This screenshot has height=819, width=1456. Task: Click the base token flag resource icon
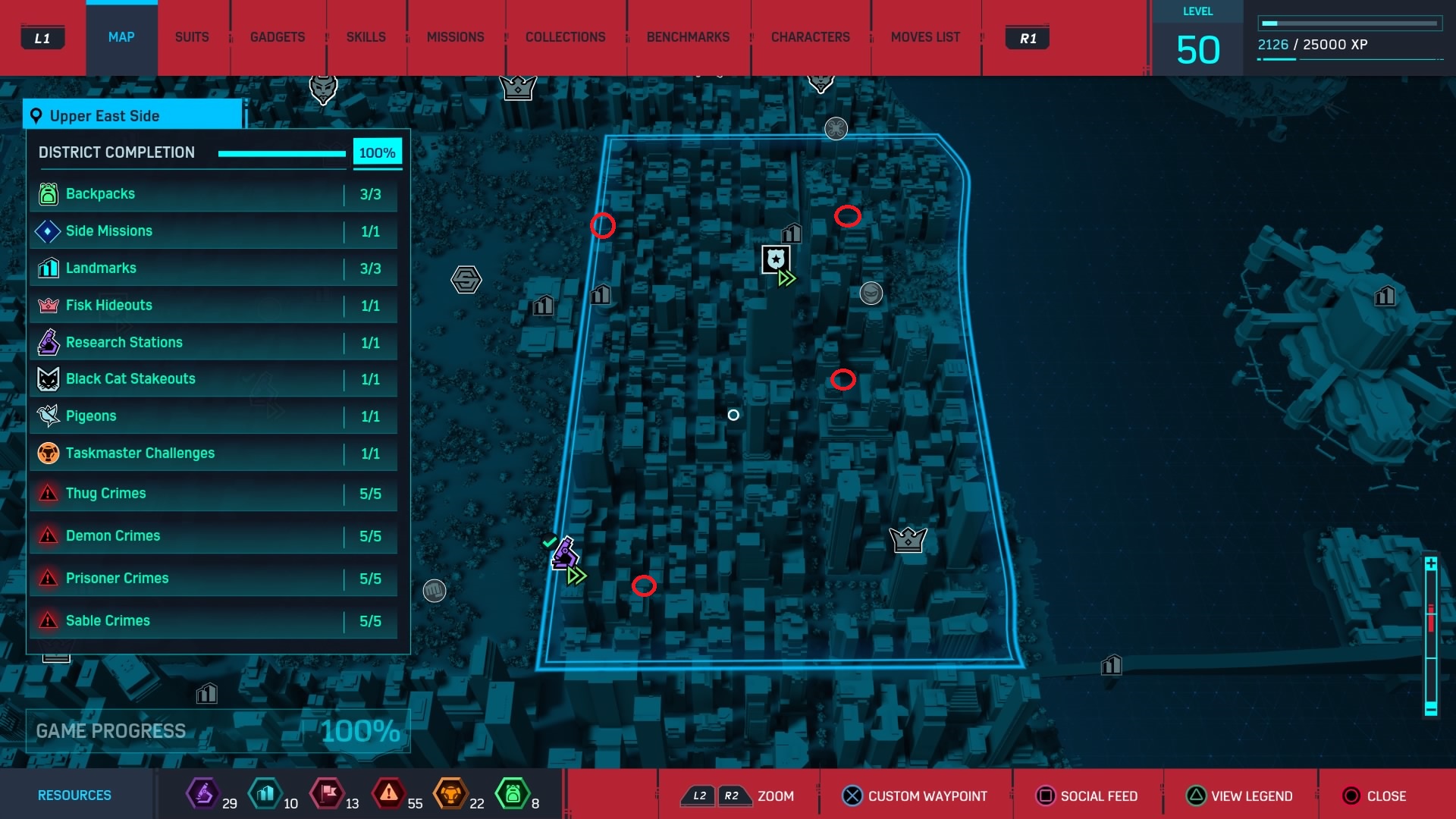(327, 794)
